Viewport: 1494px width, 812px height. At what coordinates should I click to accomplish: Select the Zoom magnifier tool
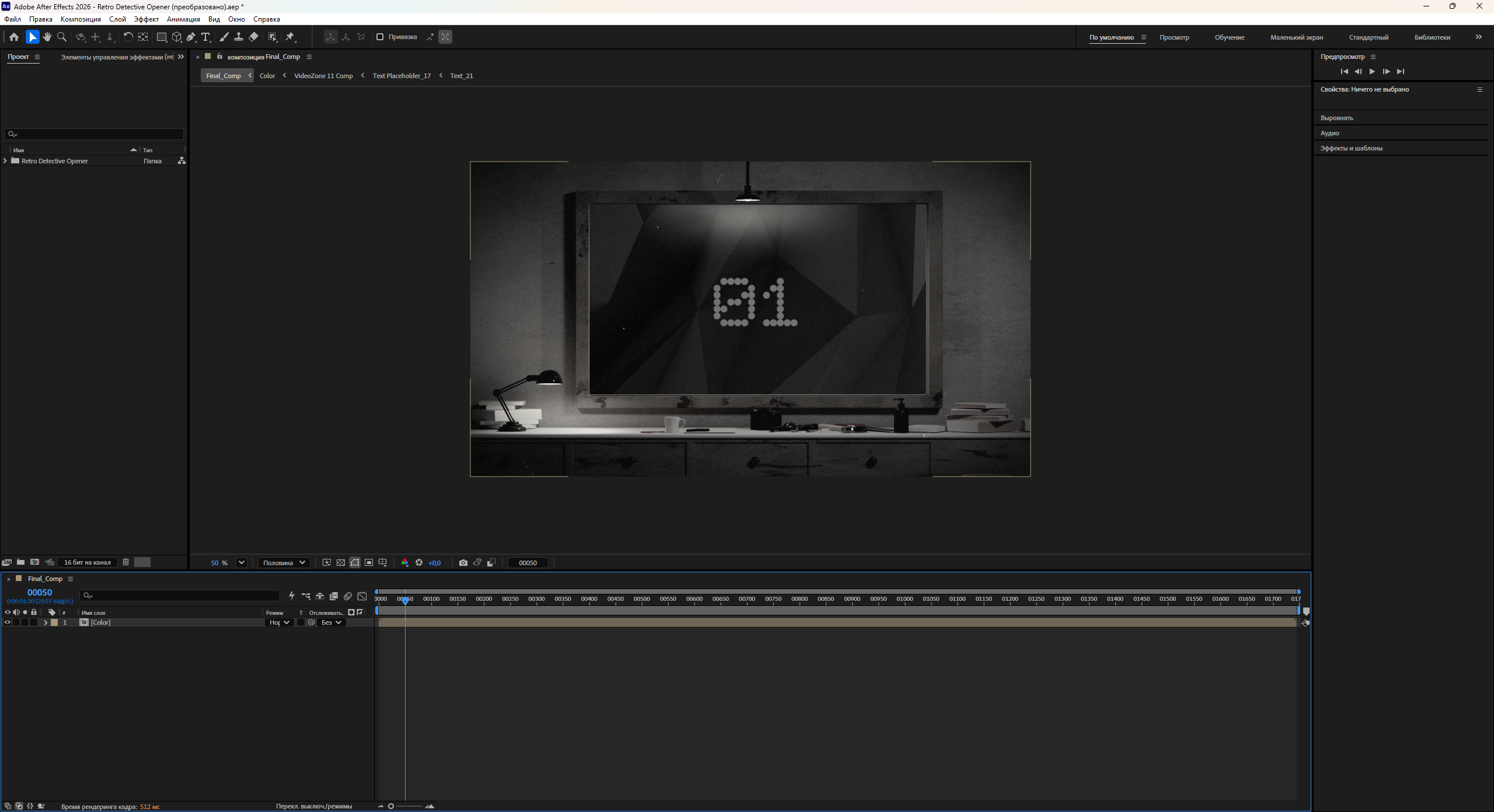click(x=62, y=37)
